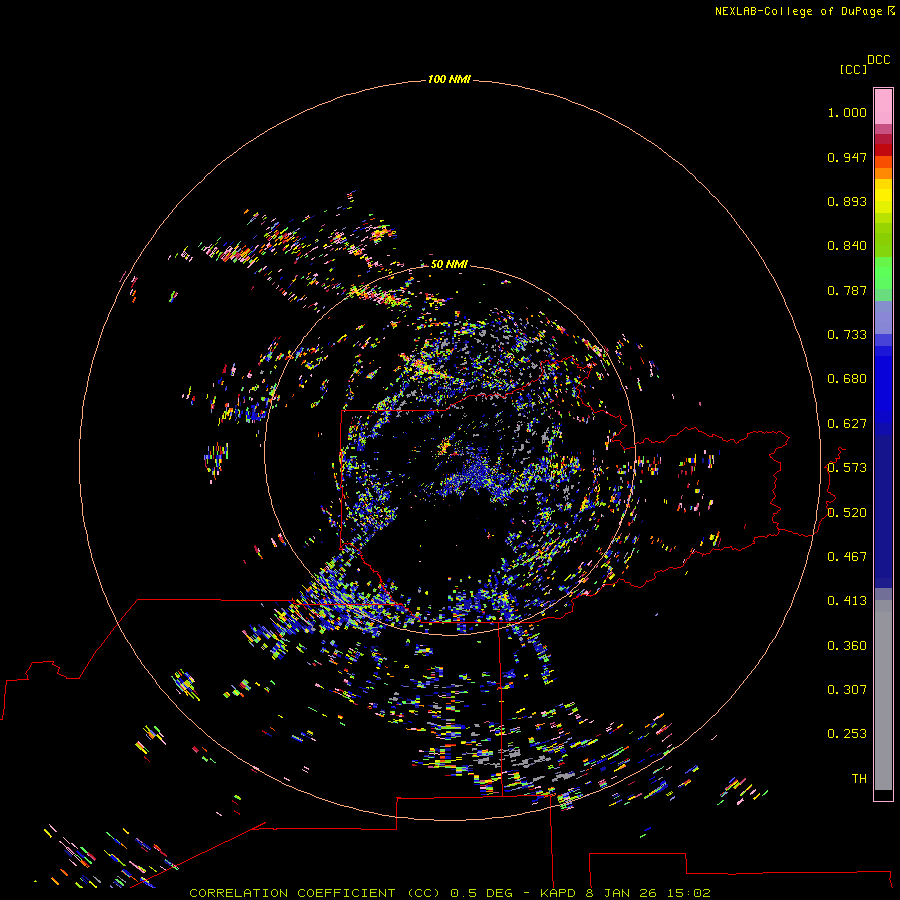Click the 0.840 scale value
The width and height of the screenshot is (900, 900).
point(847,246)
